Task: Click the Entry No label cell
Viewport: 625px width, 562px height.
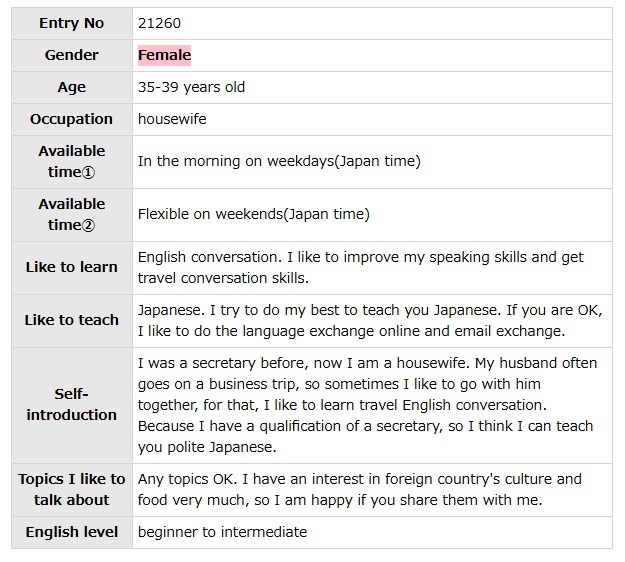Action: click(x=72, y=23)
